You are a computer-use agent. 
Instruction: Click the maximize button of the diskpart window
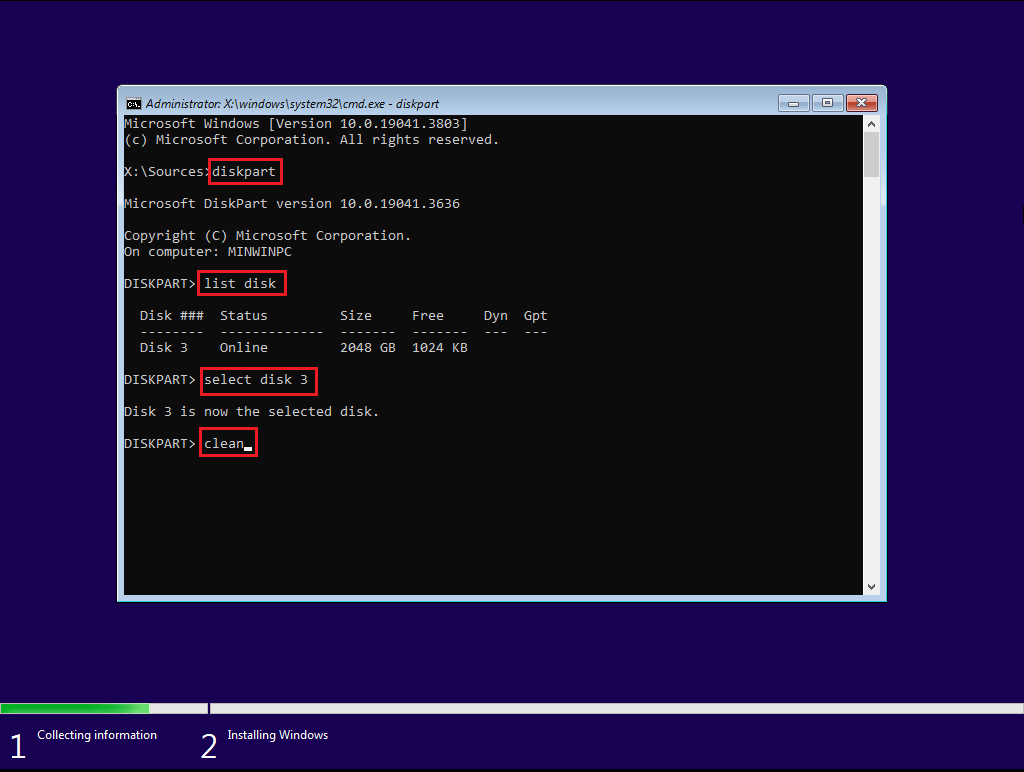coord(827,103)
